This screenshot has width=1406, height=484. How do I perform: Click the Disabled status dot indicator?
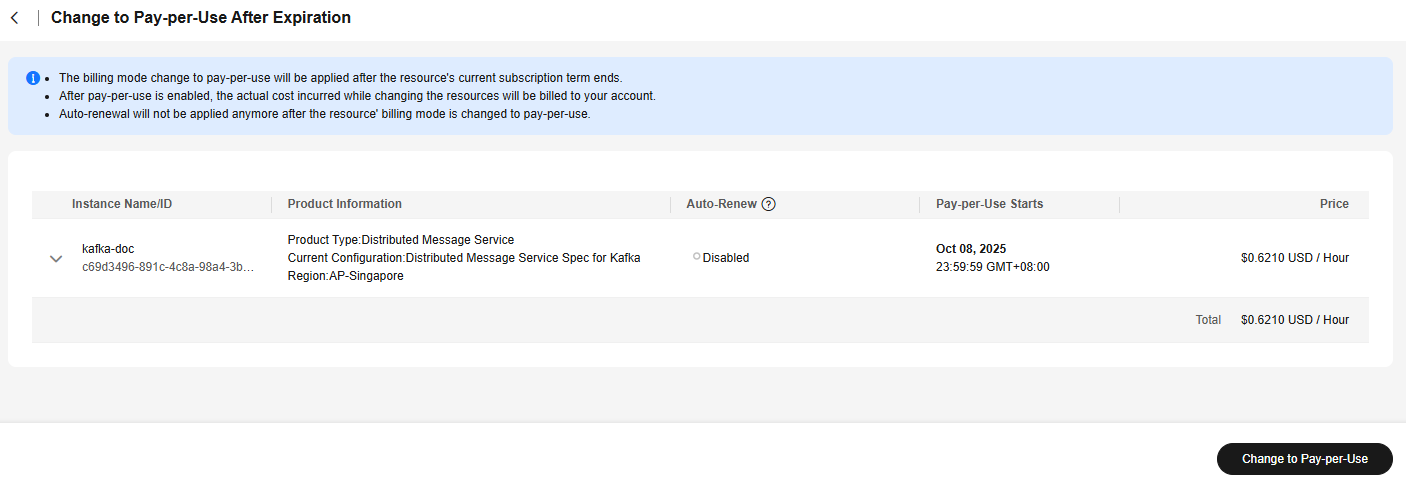pos(696,256)
